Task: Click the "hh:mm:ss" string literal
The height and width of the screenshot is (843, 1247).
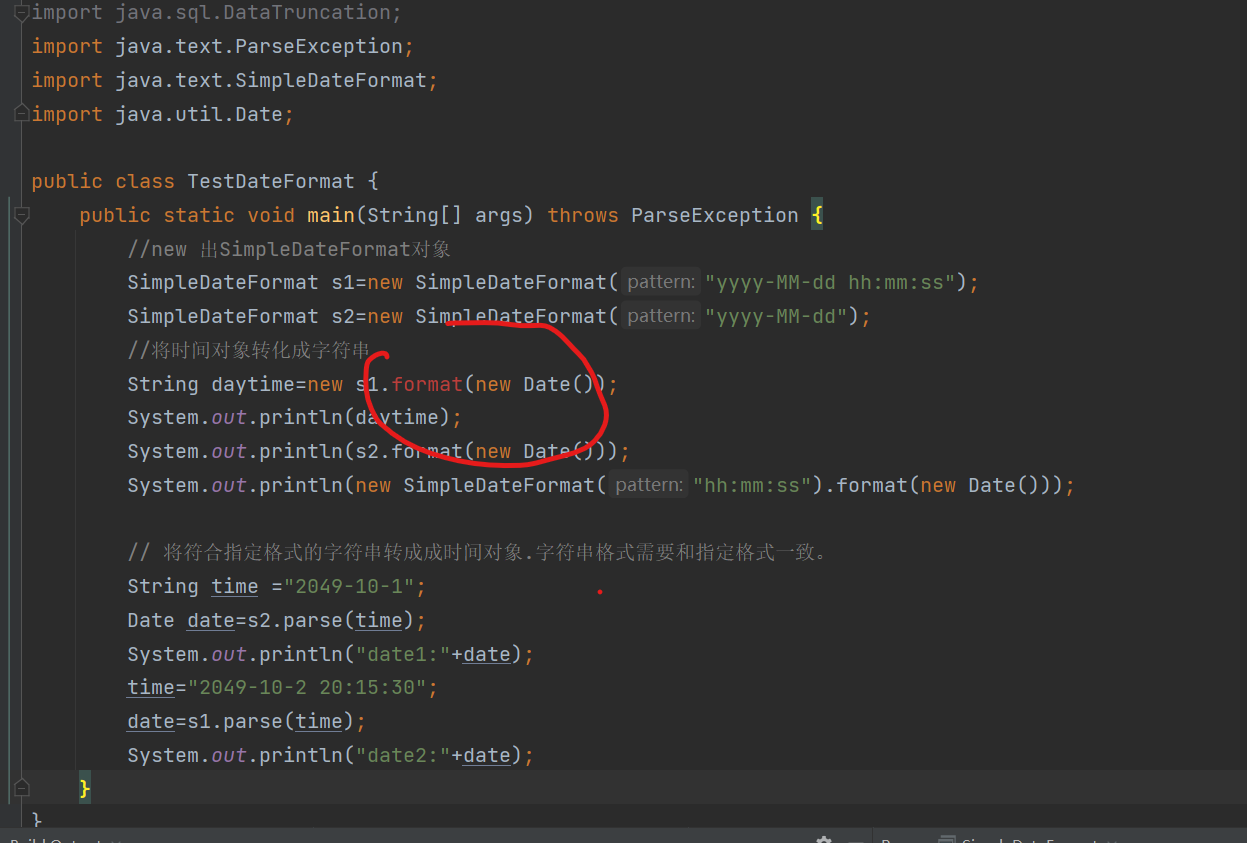Action: click(753, 485)
